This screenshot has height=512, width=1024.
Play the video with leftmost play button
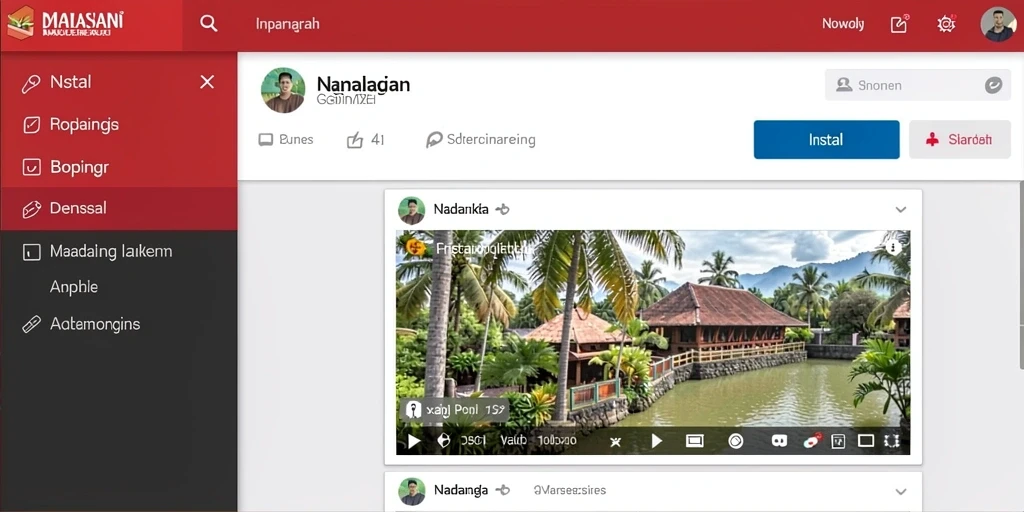(413, 441)
